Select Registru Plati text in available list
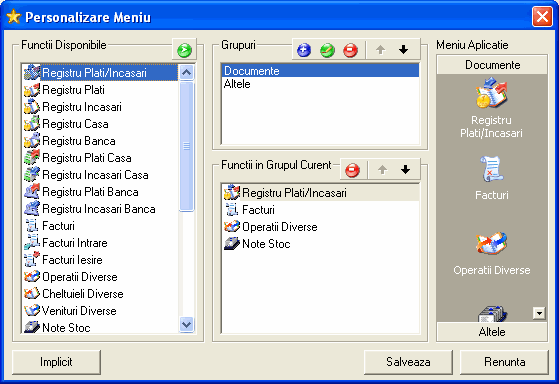The height and width of the screenshot is (384, 559). tap(73, 90)
